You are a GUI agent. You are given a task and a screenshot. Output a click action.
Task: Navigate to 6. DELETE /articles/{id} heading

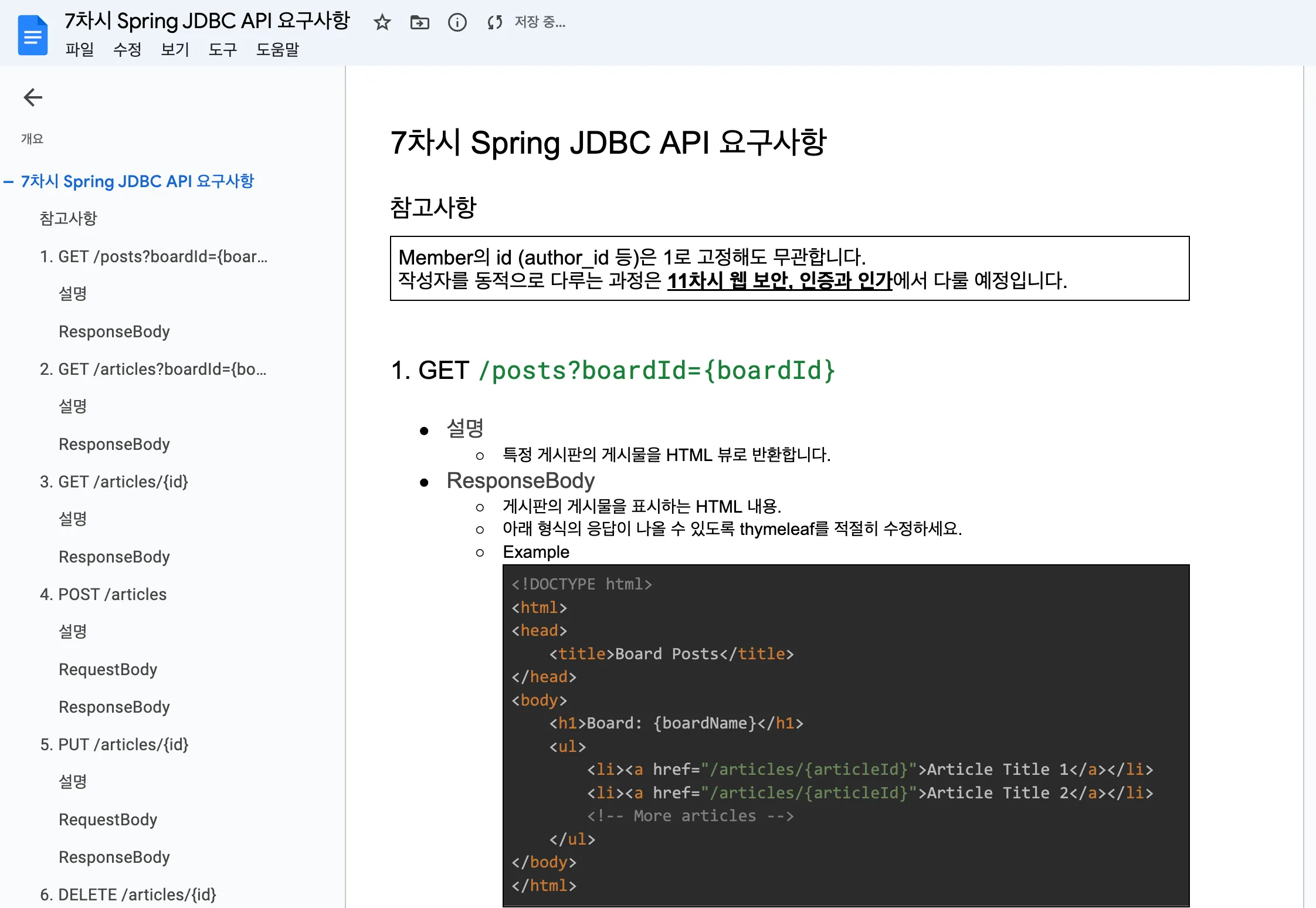pyautogui.click(x=128, y=895)
